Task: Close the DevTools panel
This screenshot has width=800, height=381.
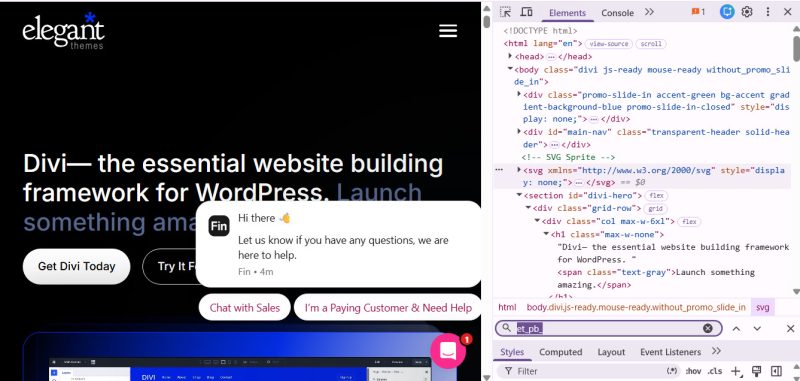Action: coord(787,12)
